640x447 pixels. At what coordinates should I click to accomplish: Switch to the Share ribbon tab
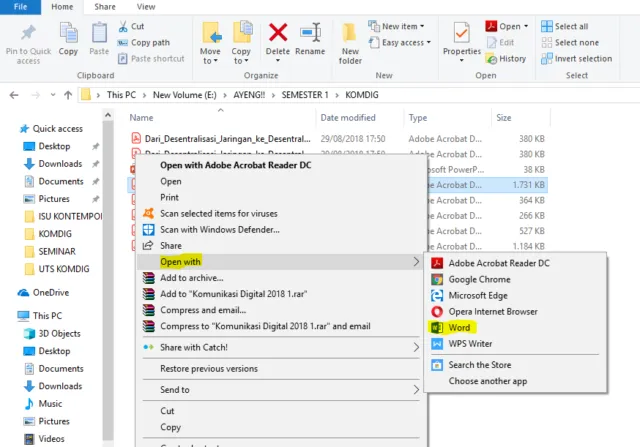(105, 7)
